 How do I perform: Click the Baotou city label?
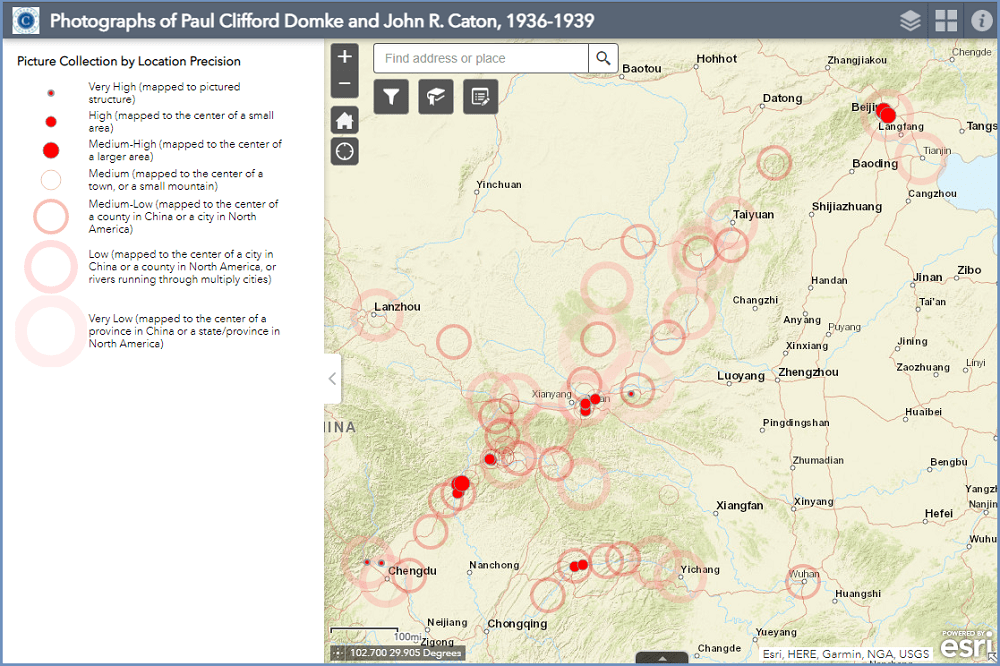642,68
